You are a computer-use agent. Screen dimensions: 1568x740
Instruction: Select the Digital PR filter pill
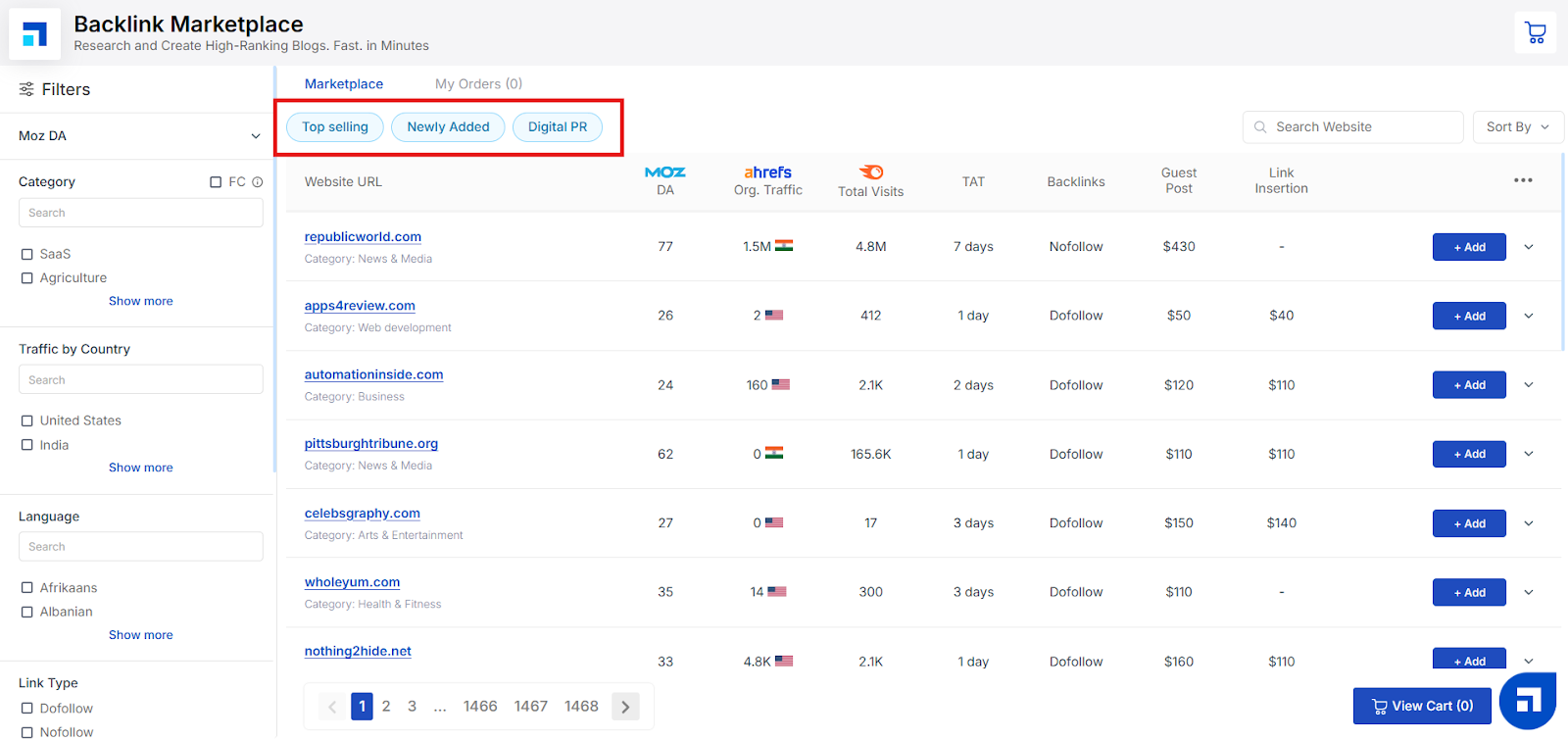click(558, 127)
